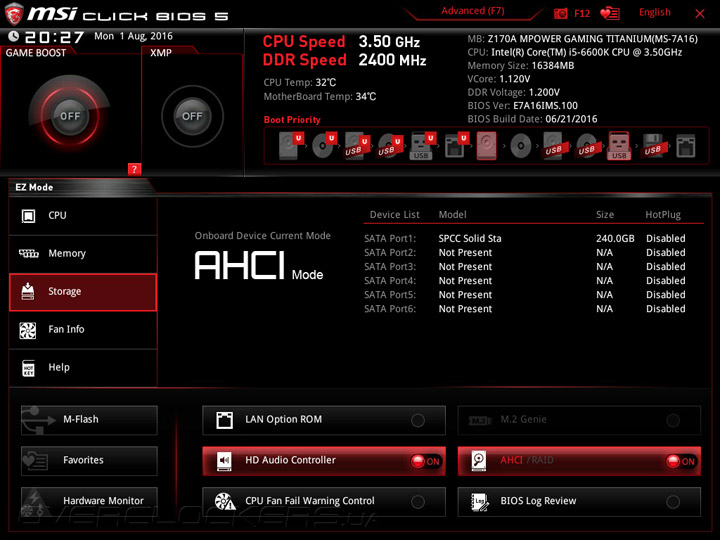
Task: Click the F12 screenshot label
Action: tap(582, 13)
